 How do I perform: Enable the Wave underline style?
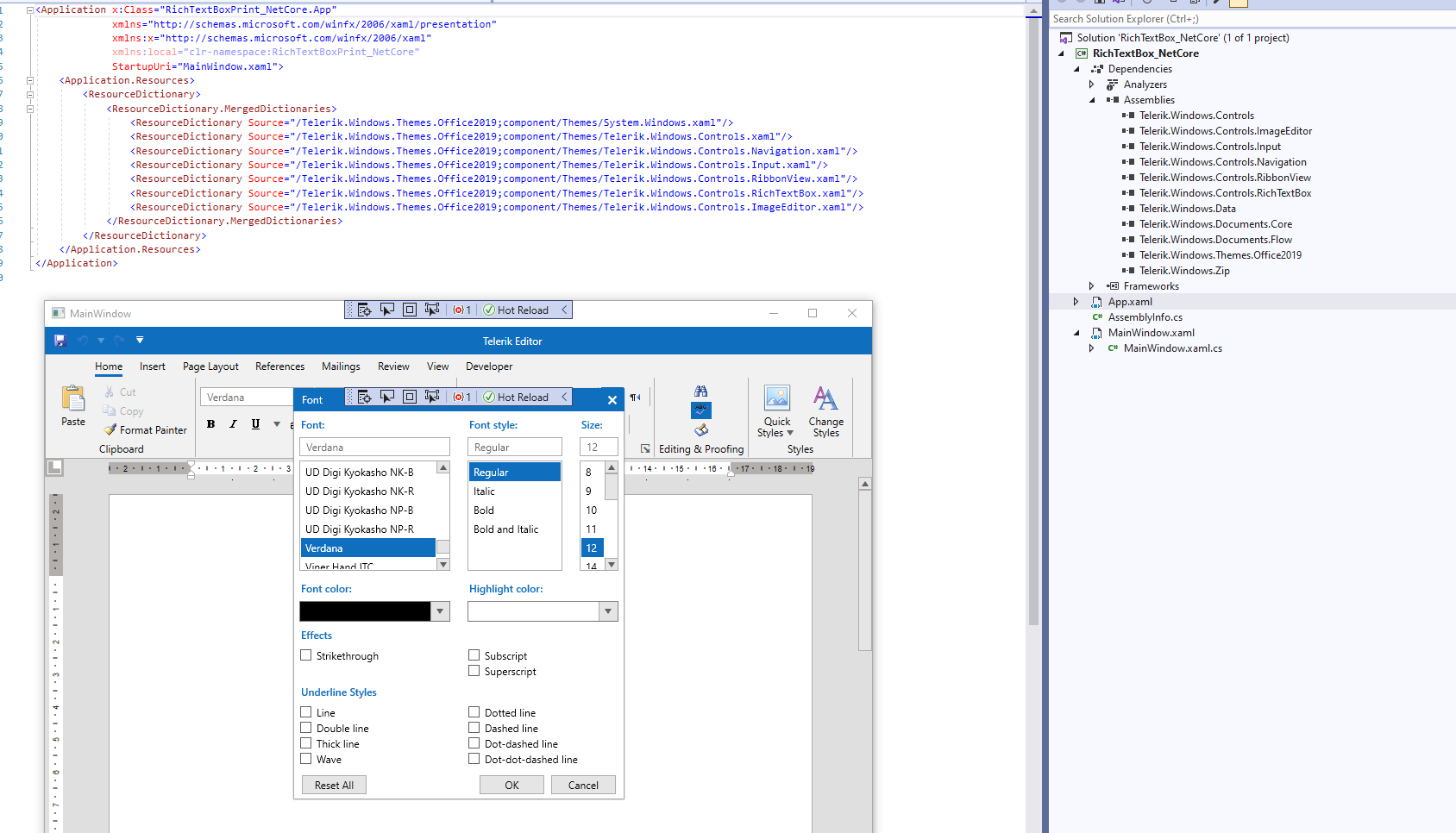point(305,759)
